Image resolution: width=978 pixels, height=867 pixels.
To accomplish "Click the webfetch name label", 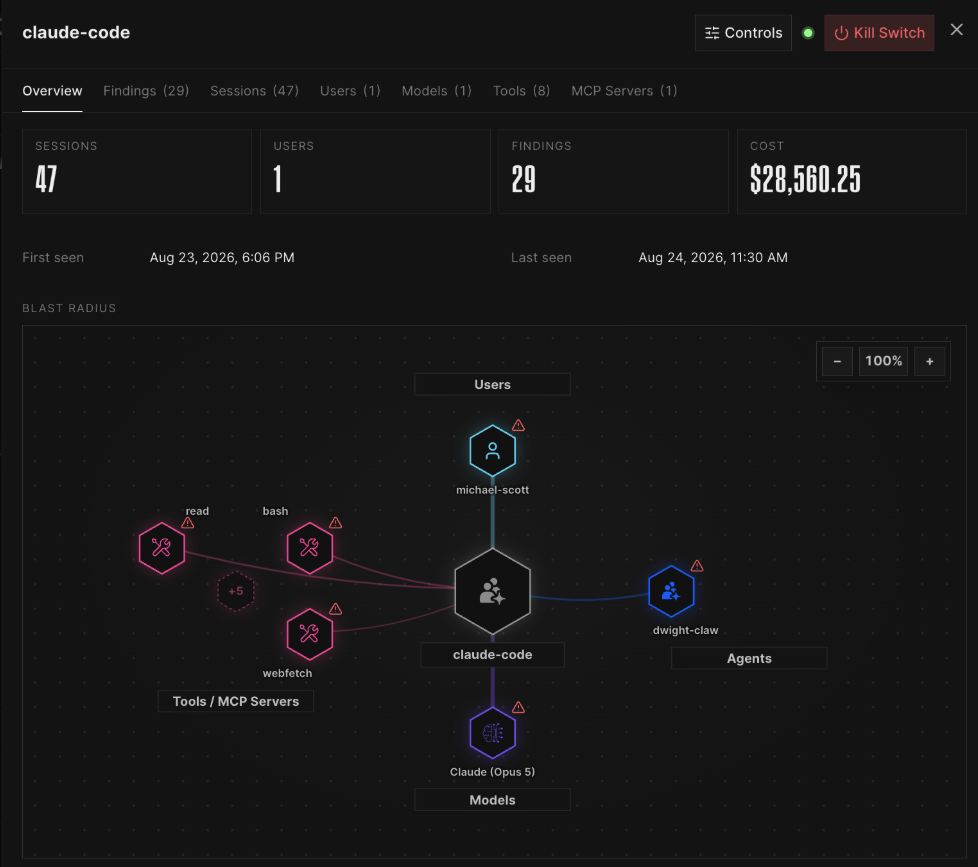I will click(x=287, y=673).
